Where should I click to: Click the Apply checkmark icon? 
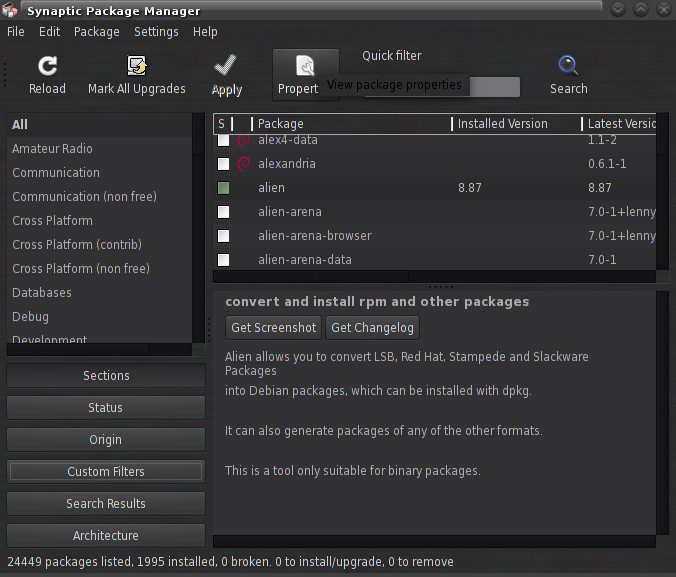[x=225, y=65]
